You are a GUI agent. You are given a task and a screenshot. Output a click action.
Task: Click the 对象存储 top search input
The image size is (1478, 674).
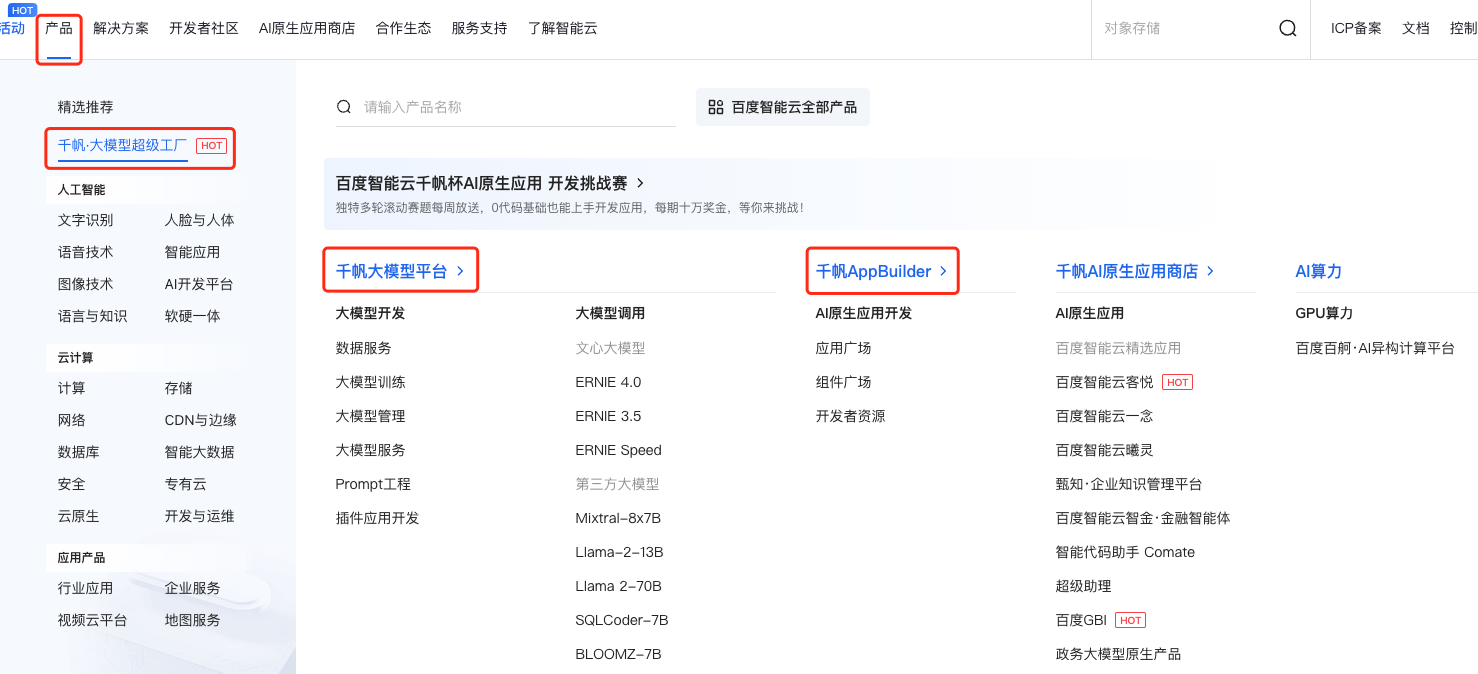click(x=1182, y=28)
